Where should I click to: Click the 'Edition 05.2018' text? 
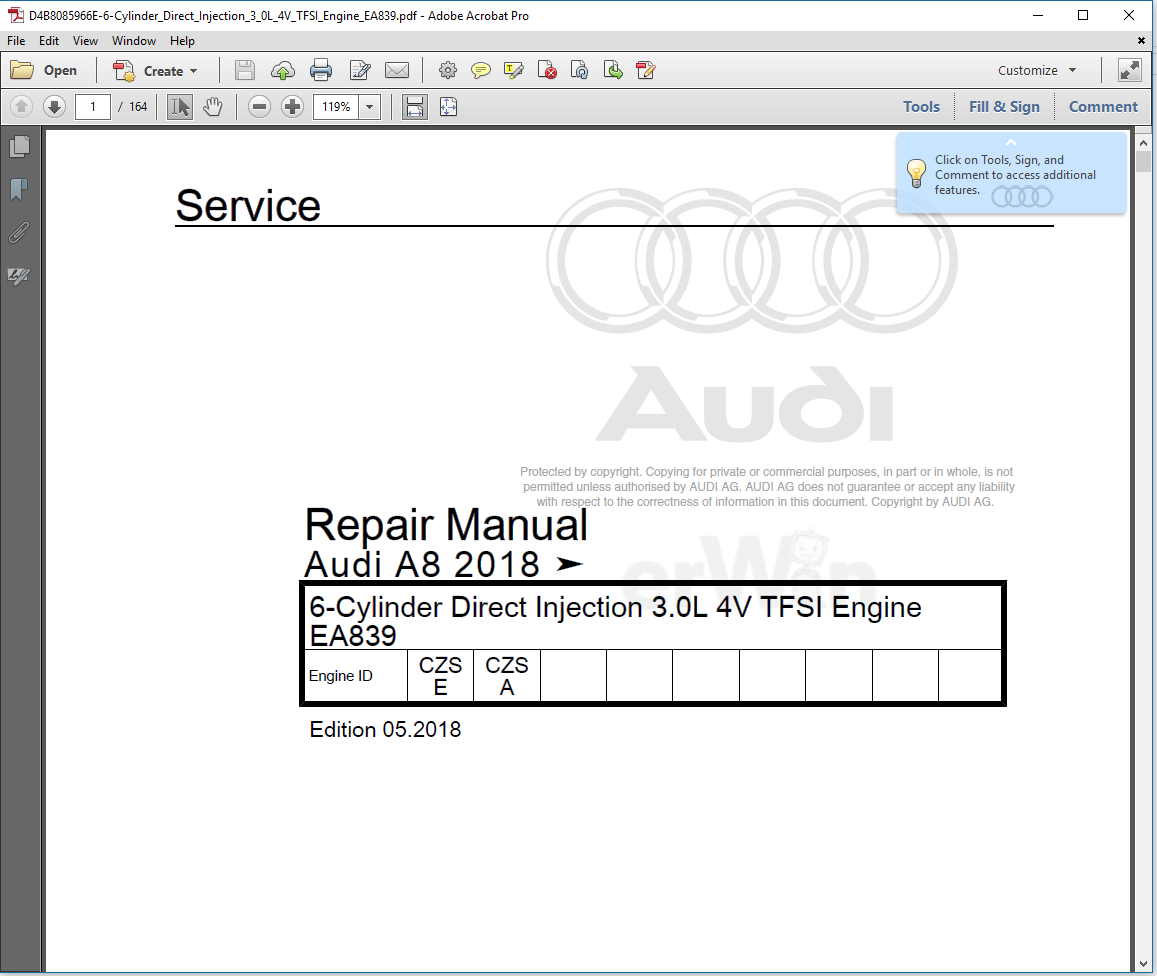point(385,730)
